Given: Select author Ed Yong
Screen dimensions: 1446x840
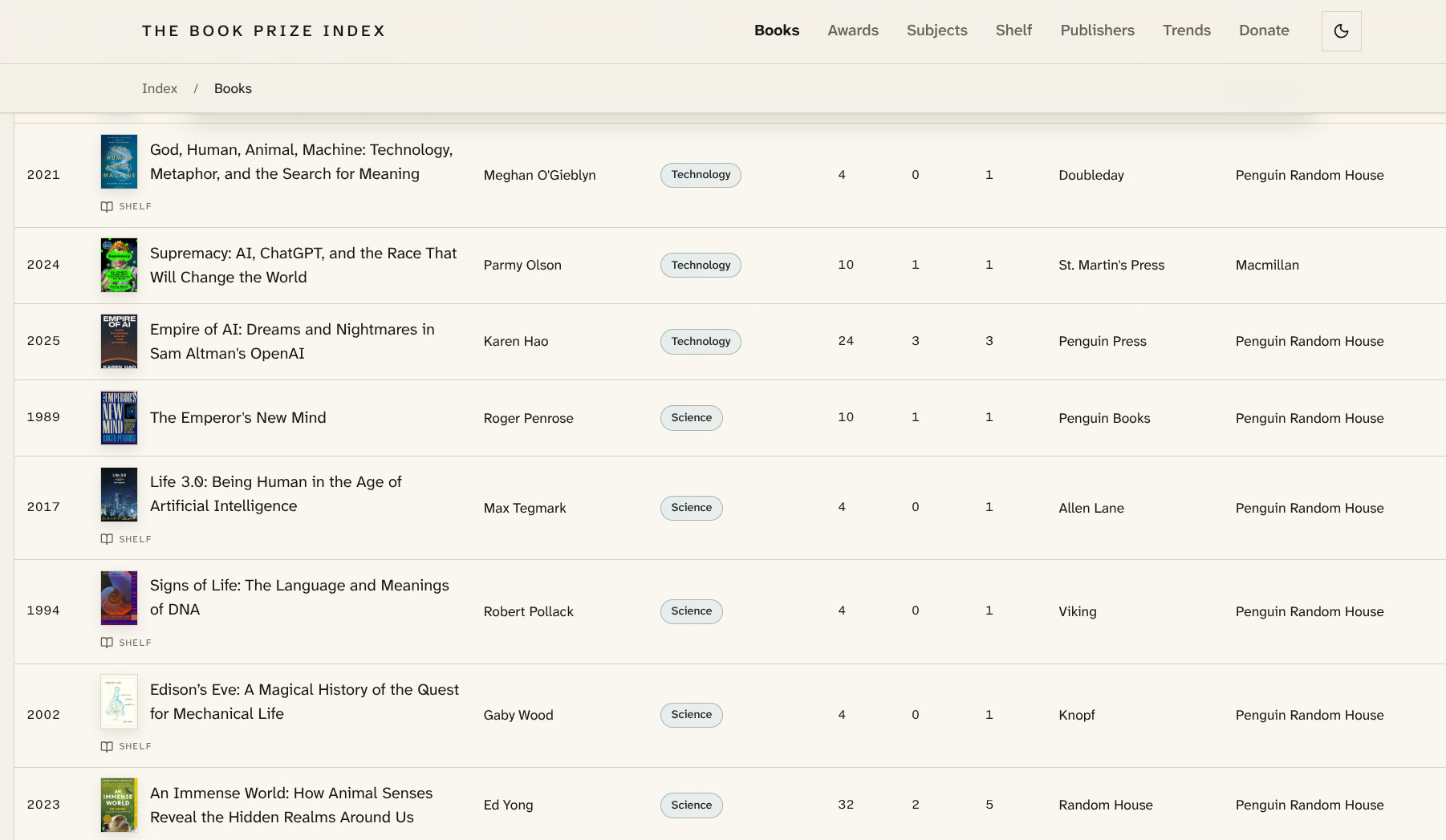Looking at the screenshot, I should 508,805.
